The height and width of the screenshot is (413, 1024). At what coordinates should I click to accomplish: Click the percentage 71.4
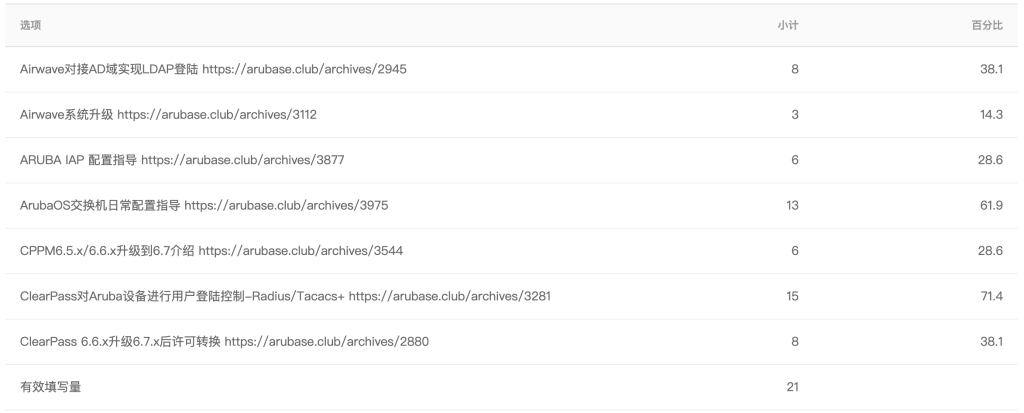[991, 296]
